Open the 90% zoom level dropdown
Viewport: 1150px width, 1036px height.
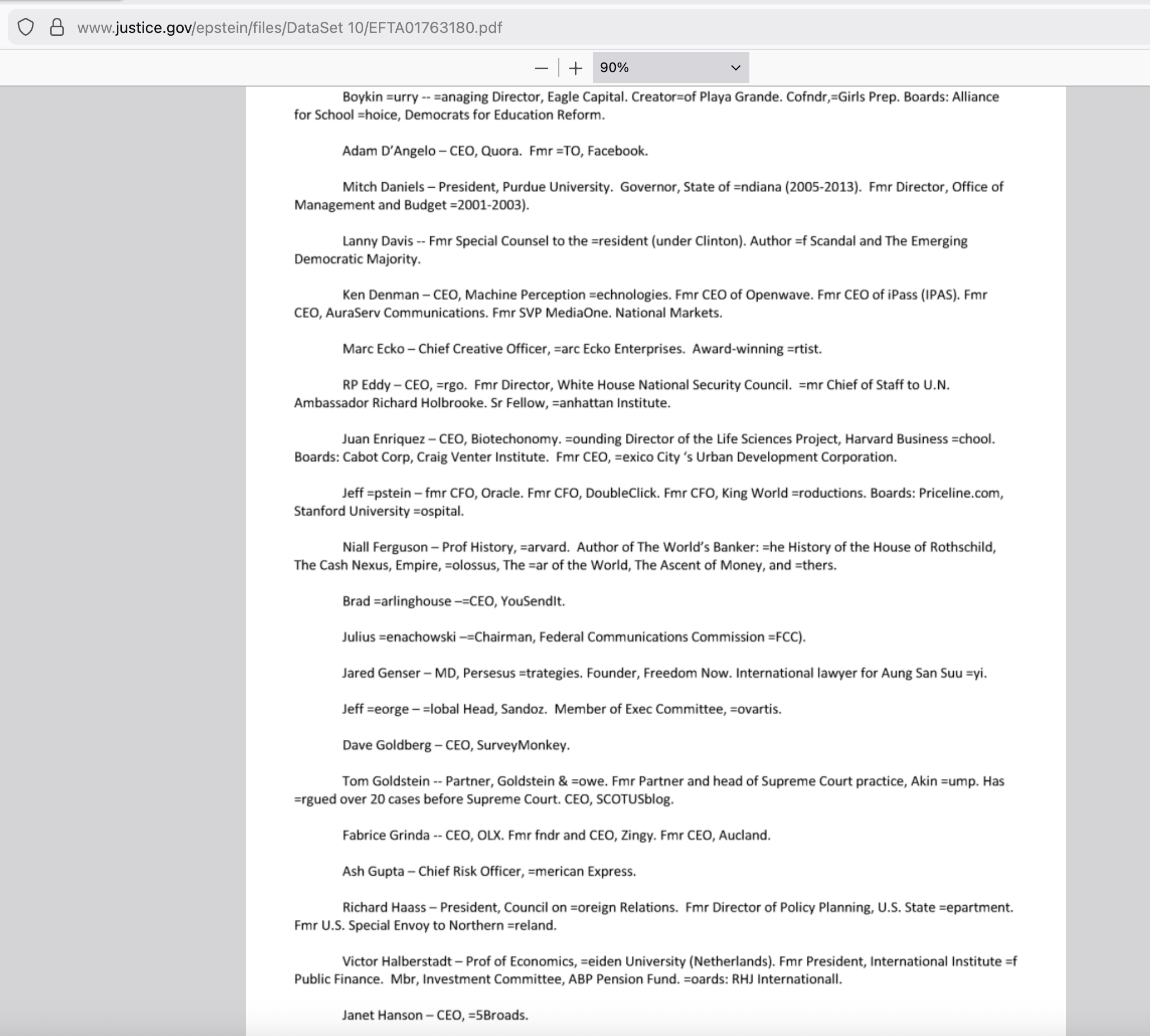coord(670,68)
